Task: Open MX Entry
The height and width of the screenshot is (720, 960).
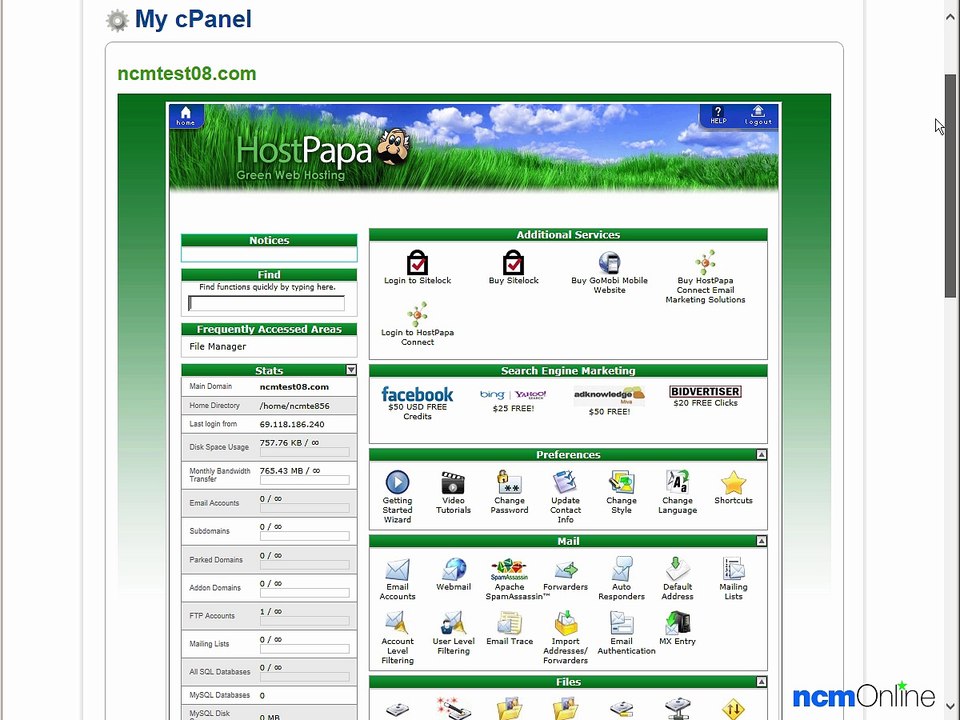Action: [x=677, y=629]
